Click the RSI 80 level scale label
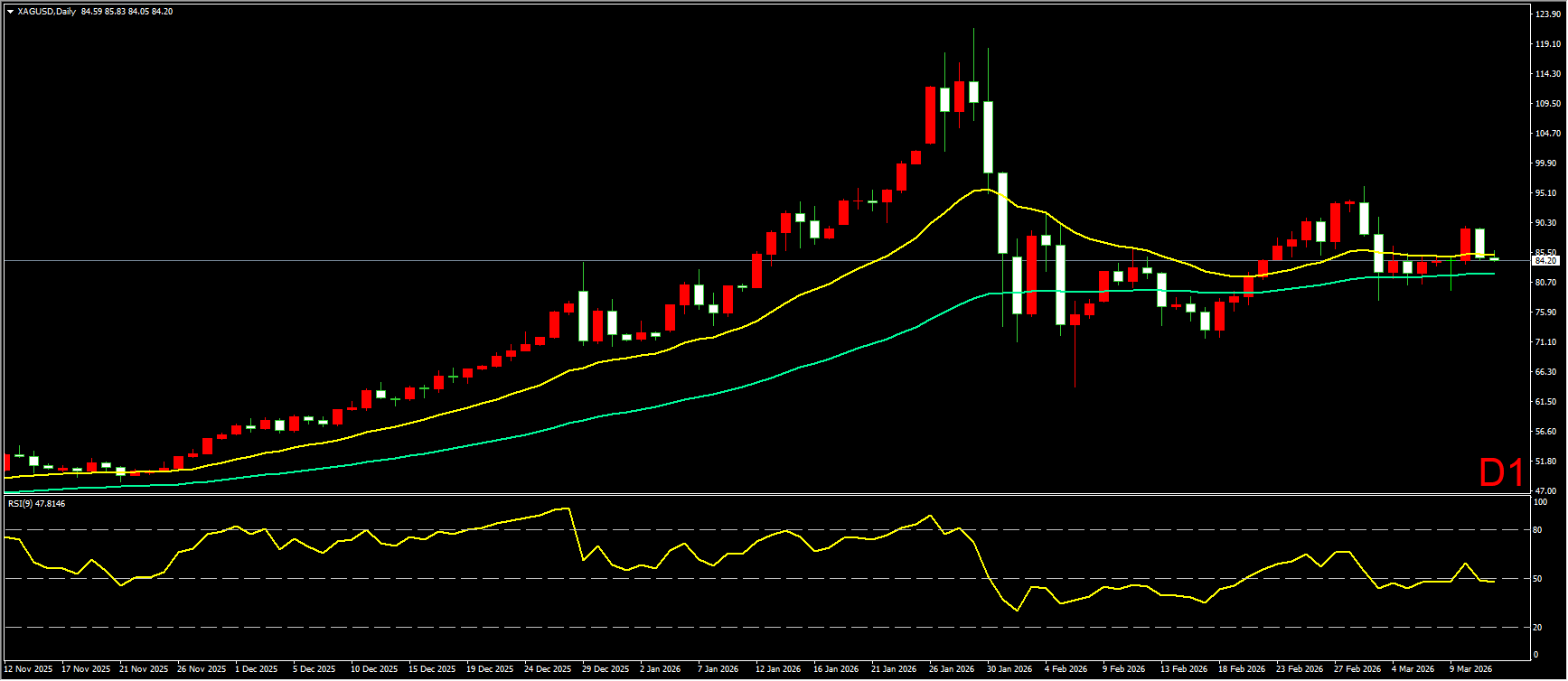This screenshot has width=1568, height=681. (1537, 530)
